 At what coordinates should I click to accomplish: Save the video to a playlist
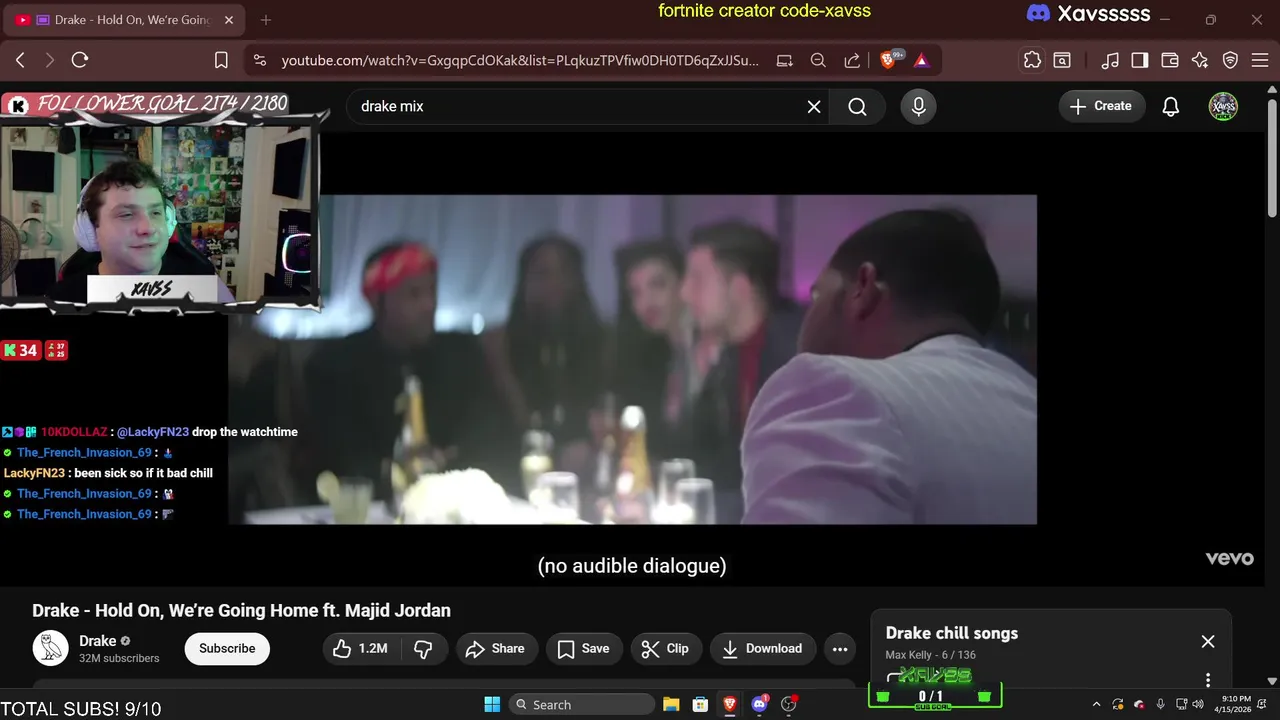click(x=584, y=648)
